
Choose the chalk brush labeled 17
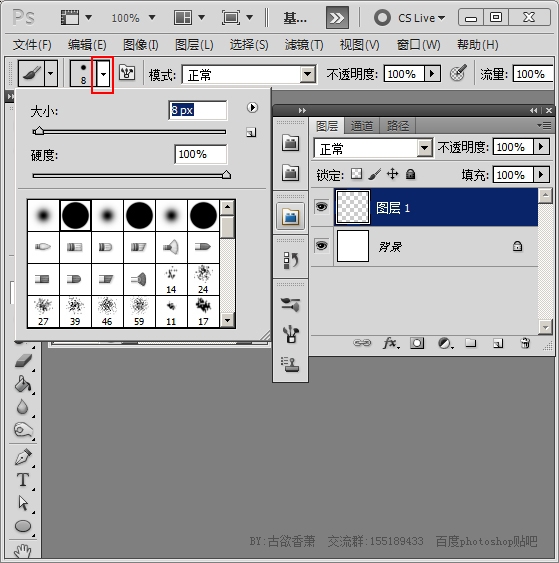(x=203, y=311)
